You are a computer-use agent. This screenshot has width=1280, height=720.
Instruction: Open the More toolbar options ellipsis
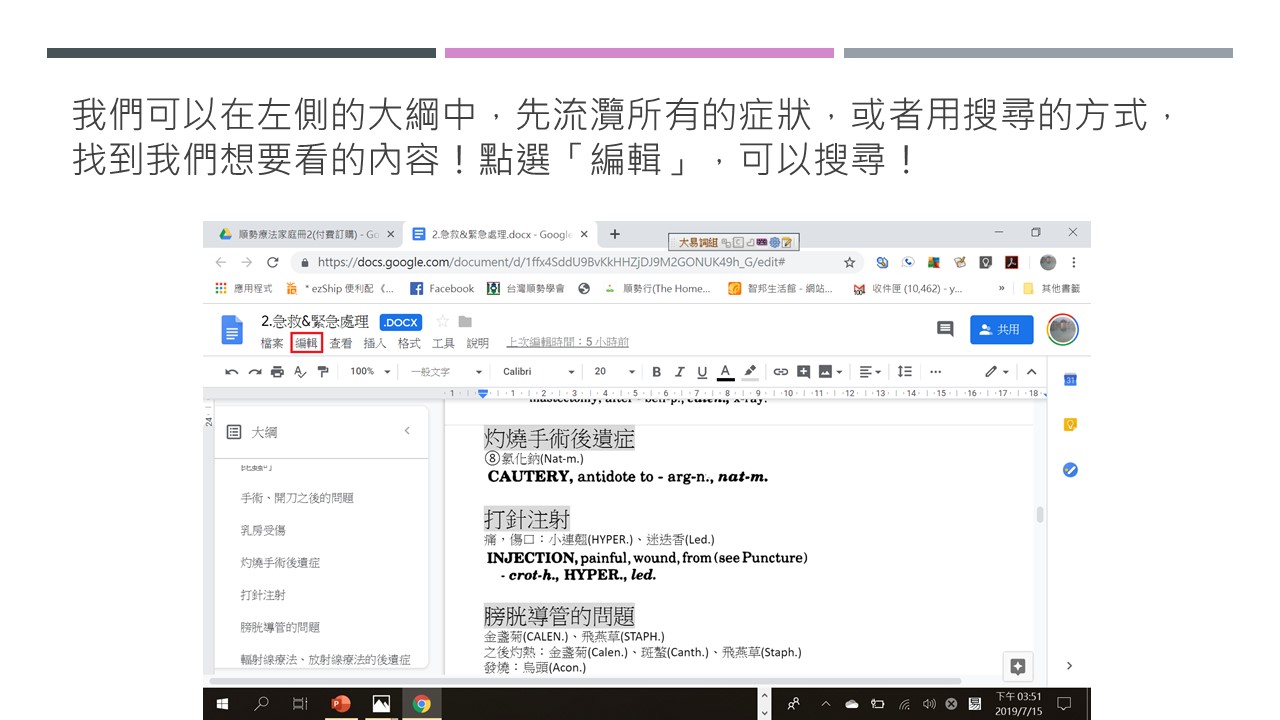[935, 371]
